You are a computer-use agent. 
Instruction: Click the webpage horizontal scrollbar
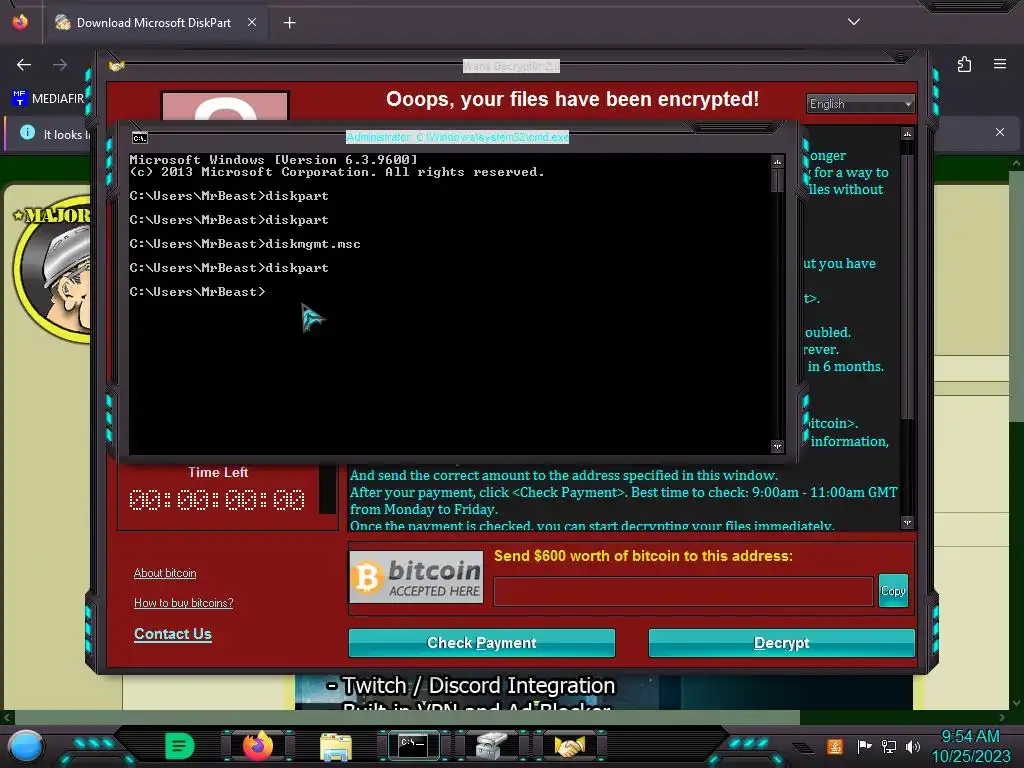[x=405, y=717]
